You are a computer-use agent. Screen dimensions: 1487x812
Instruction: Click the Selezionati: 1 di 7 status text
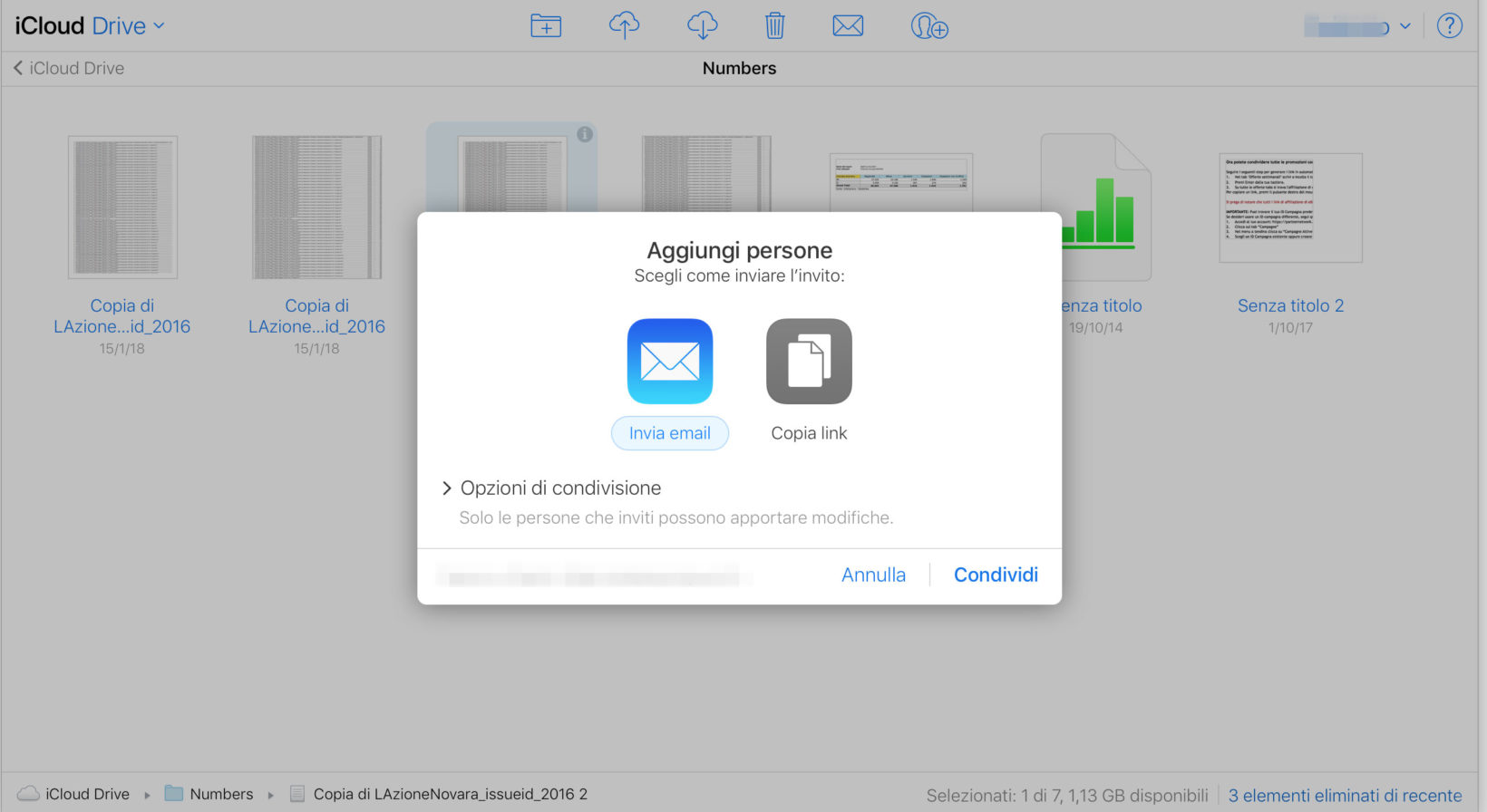point(1067,795)
